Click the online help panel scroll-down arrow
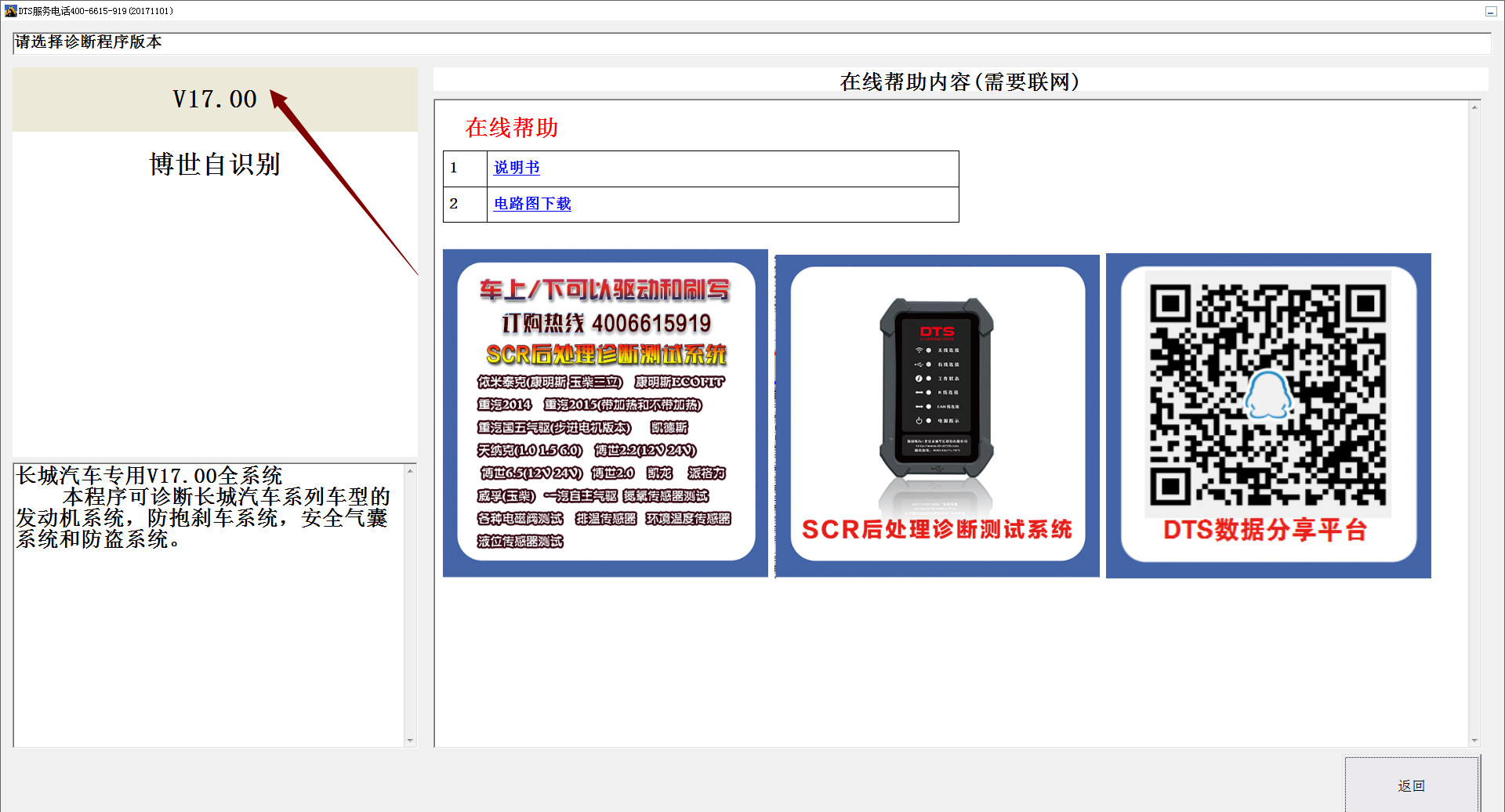Viewport: 1505px width, 812px height. tap(1474, 740)
